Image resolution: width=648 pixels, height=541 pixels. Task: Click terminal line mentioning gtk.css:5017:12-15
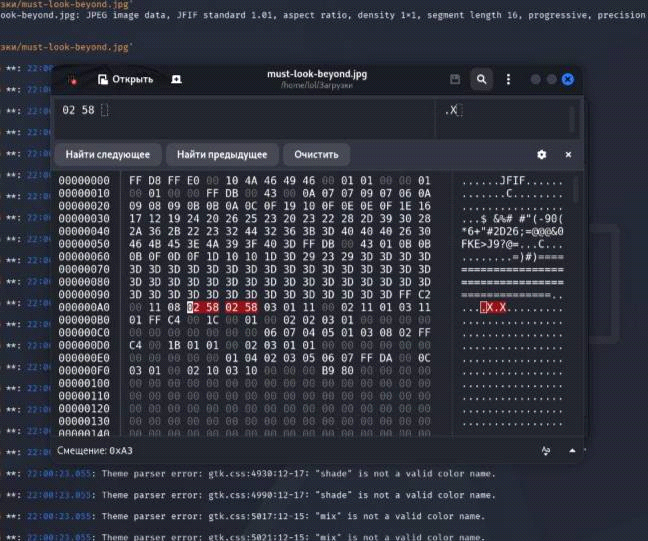[x=293, y=516]
